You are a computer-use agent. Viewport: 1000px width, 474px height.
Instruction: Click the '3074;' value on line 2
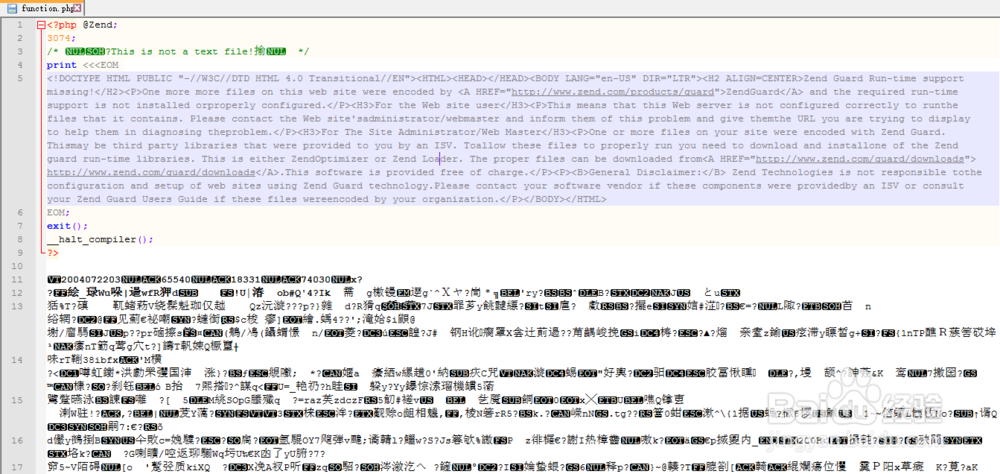[61, 38]
